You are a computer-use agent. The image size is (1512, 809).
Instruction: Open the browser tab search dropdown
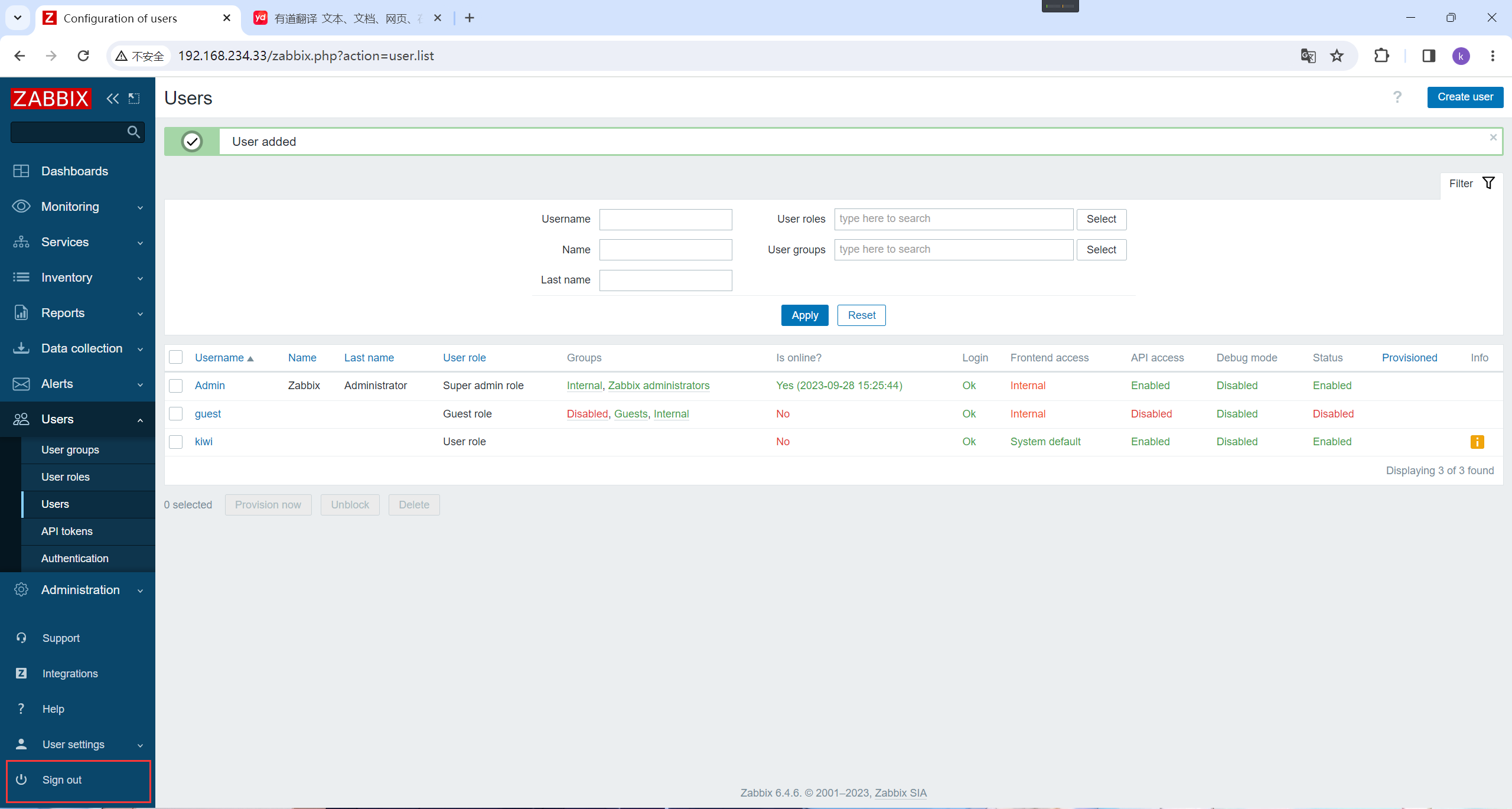[x=18, y=18]
